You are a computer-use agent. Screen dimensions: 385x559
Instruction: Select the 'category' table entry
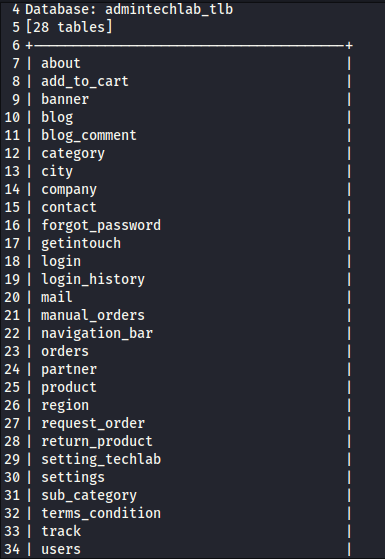[73, 154]
